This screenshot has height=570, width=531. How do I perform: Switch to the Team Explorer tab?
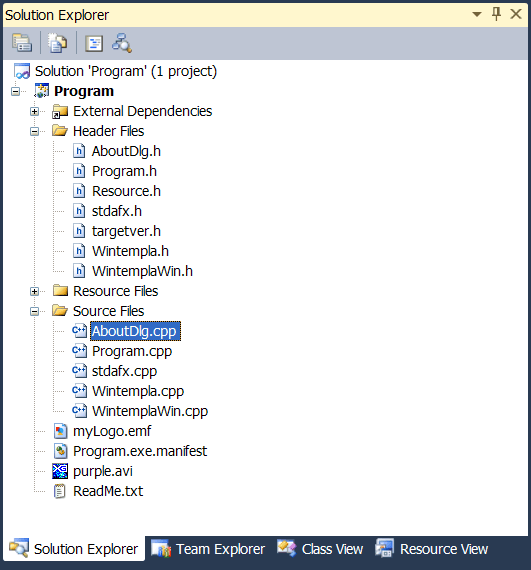click(x=208, y=549)
